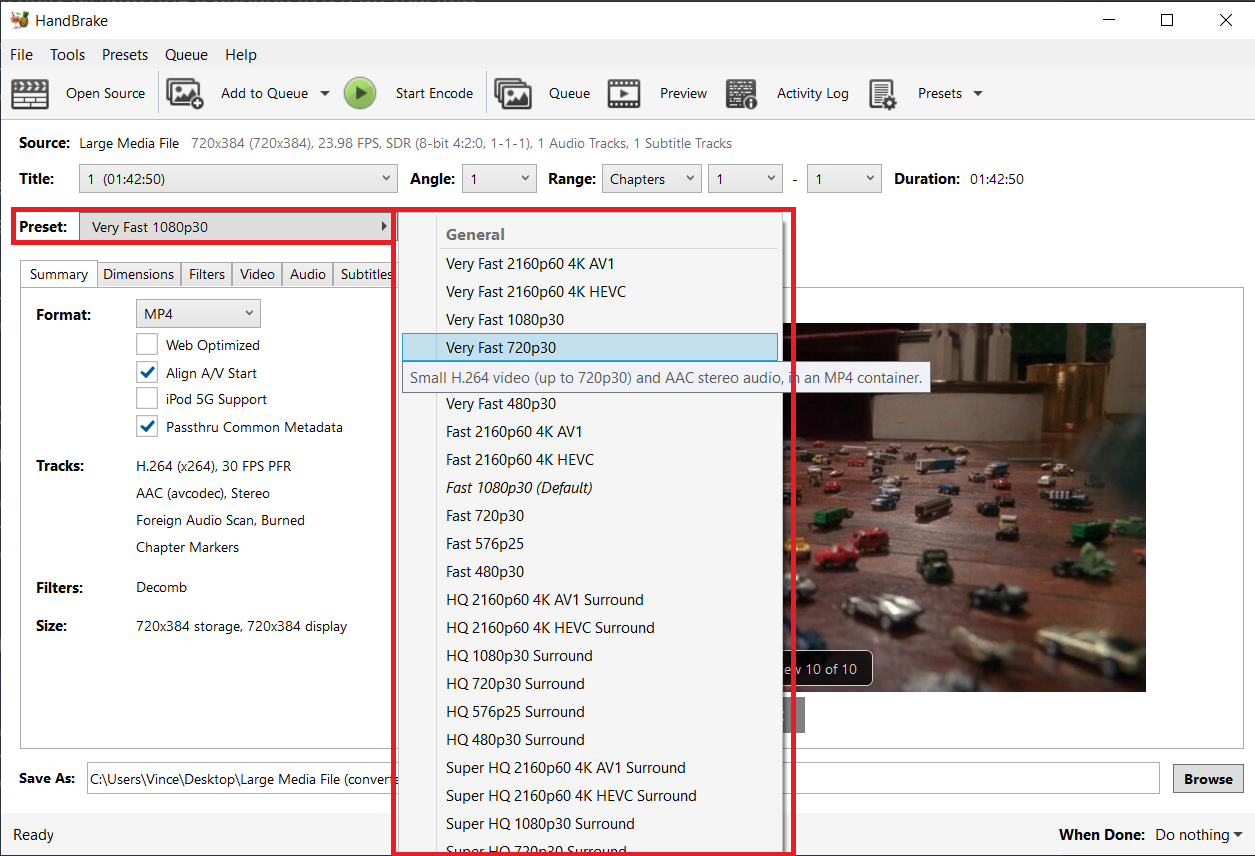Image resolution: width=1255 pixels, height=856 pixels.
Task: Disable Passthru Common Metadata
Action: point(147,426)
